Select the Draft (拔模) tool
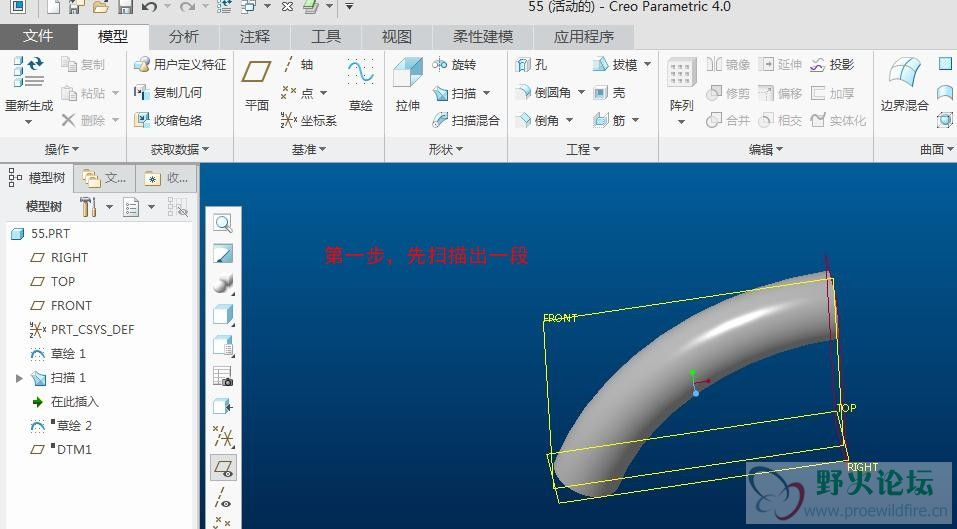The image size is (957, 529). (x=615, y=65)
